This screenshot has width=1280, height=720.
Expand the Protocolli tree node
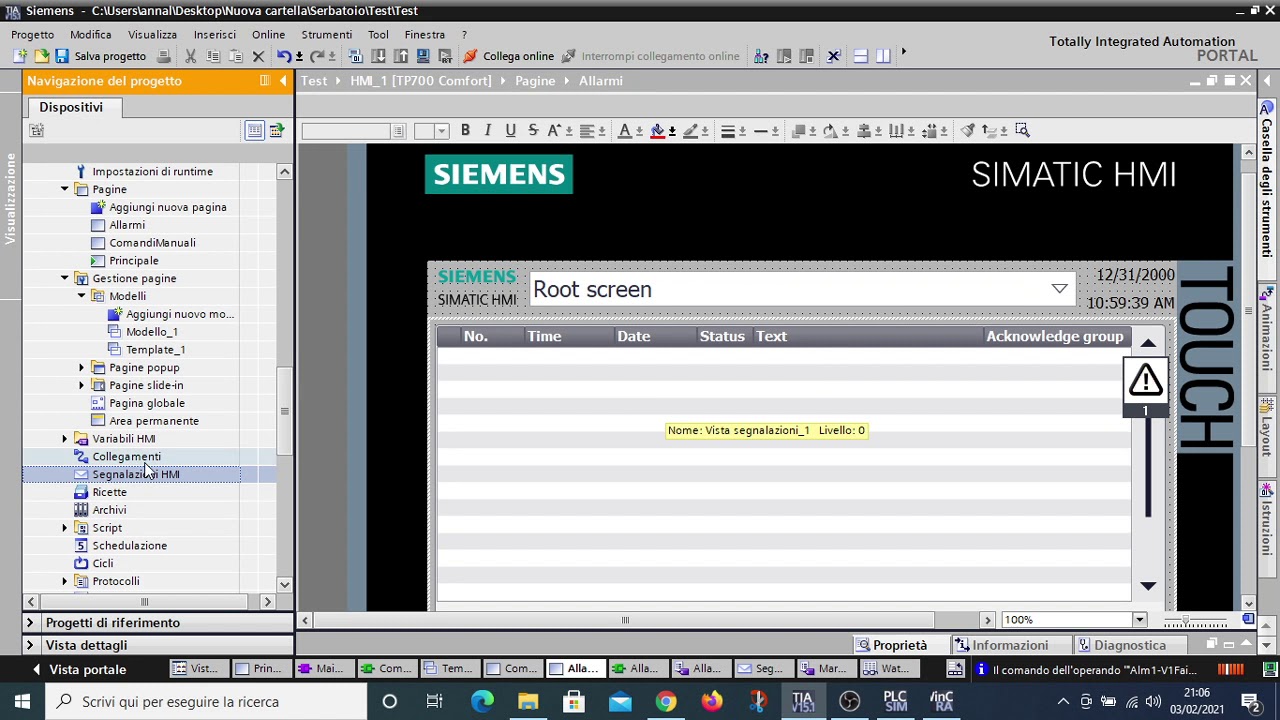pos(65,581)
